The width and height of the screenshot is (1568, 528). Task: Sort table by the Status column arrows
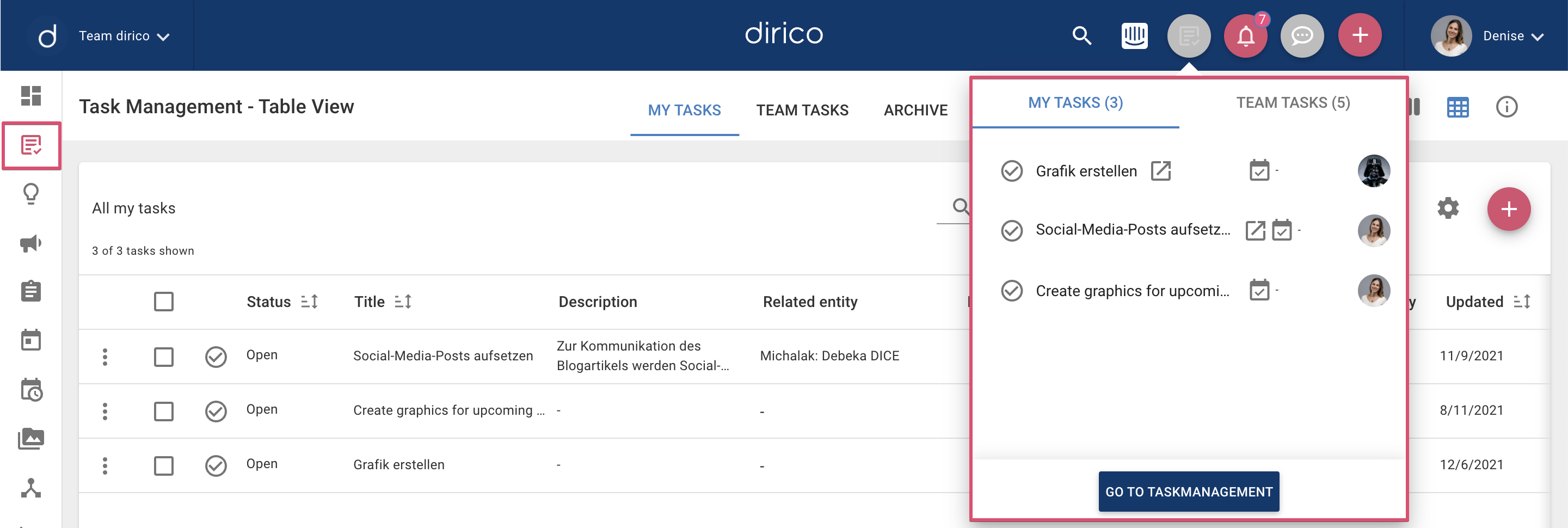click(310, 301)
